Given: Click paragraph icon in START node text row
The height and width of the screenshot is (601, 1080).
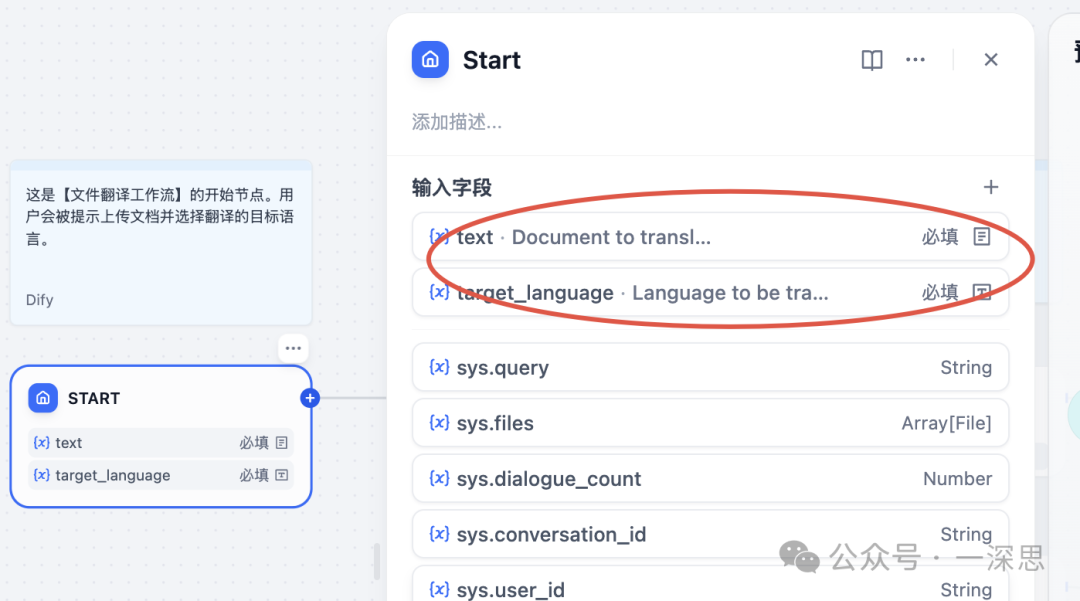Looking at the screenshot, I should tap(282, 443).
